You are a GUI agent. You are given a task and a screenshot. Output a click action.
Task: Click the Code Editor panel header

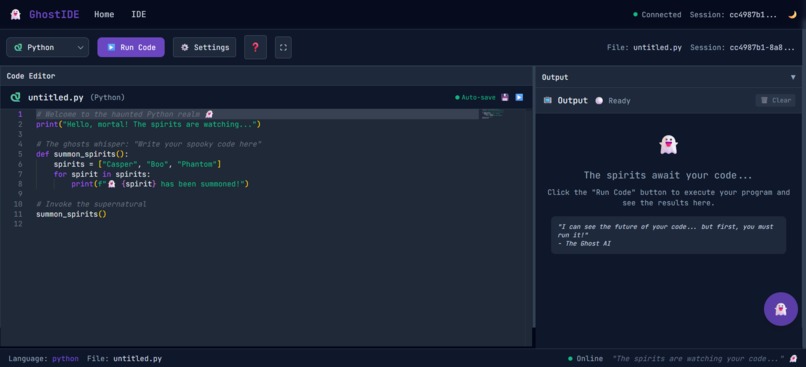coord(31,76)
